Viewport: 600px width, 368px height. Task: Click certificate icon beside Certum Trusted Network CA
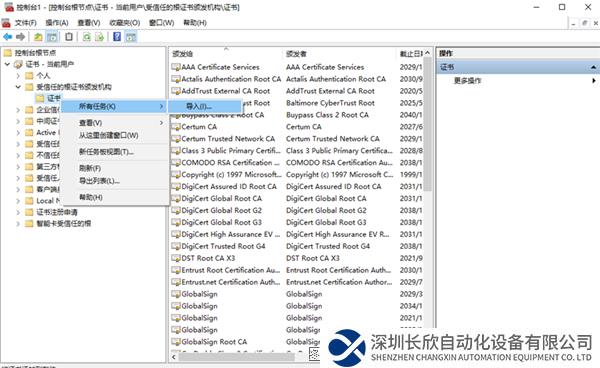(x=176, y=138)
